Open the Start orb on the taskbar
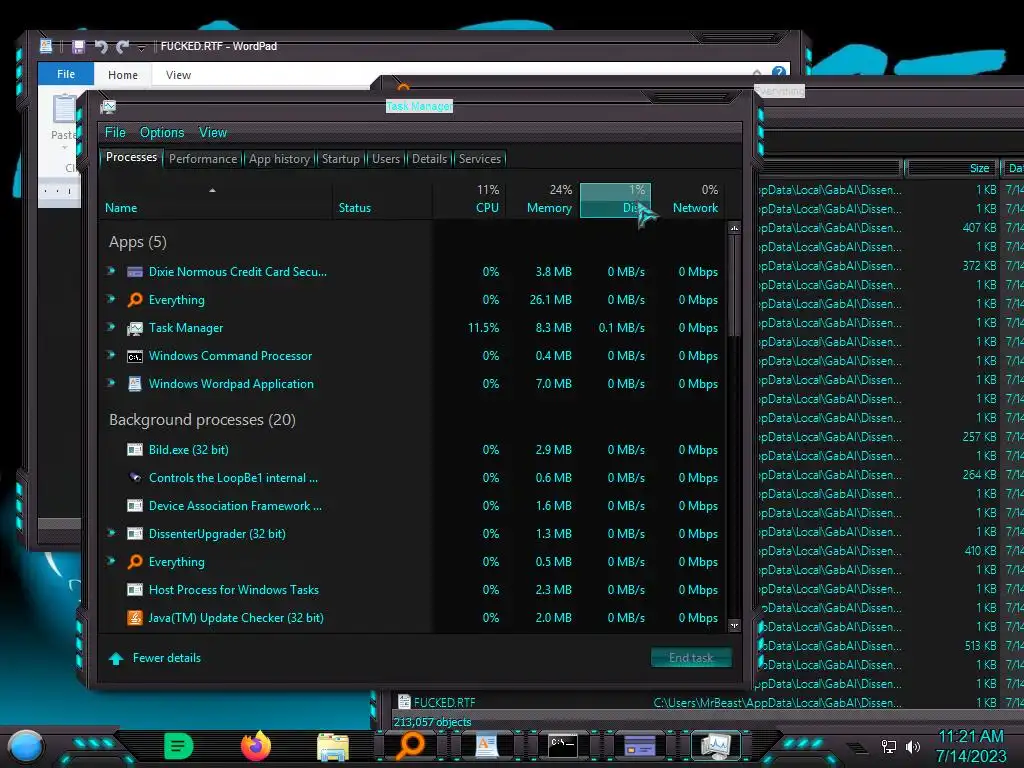 coord(25,747)
